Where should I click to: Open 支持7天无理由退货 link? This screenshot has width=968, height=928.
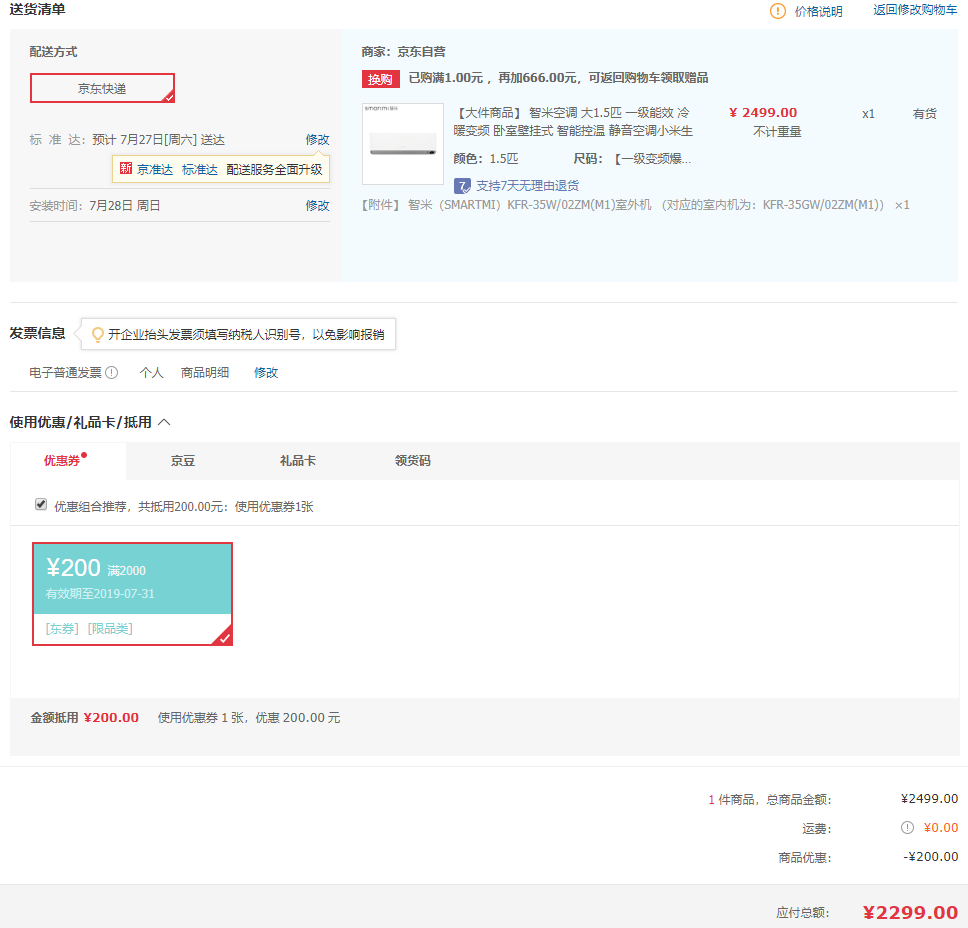[x=527, y=186]
